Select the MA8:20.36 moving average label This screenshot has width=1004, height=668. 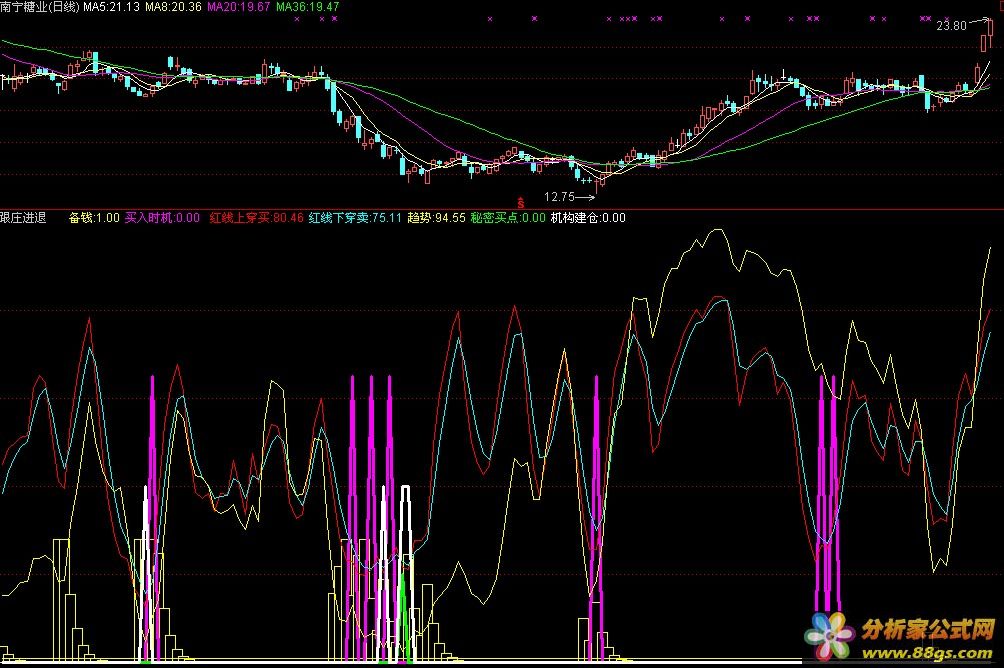coord(173,7)
